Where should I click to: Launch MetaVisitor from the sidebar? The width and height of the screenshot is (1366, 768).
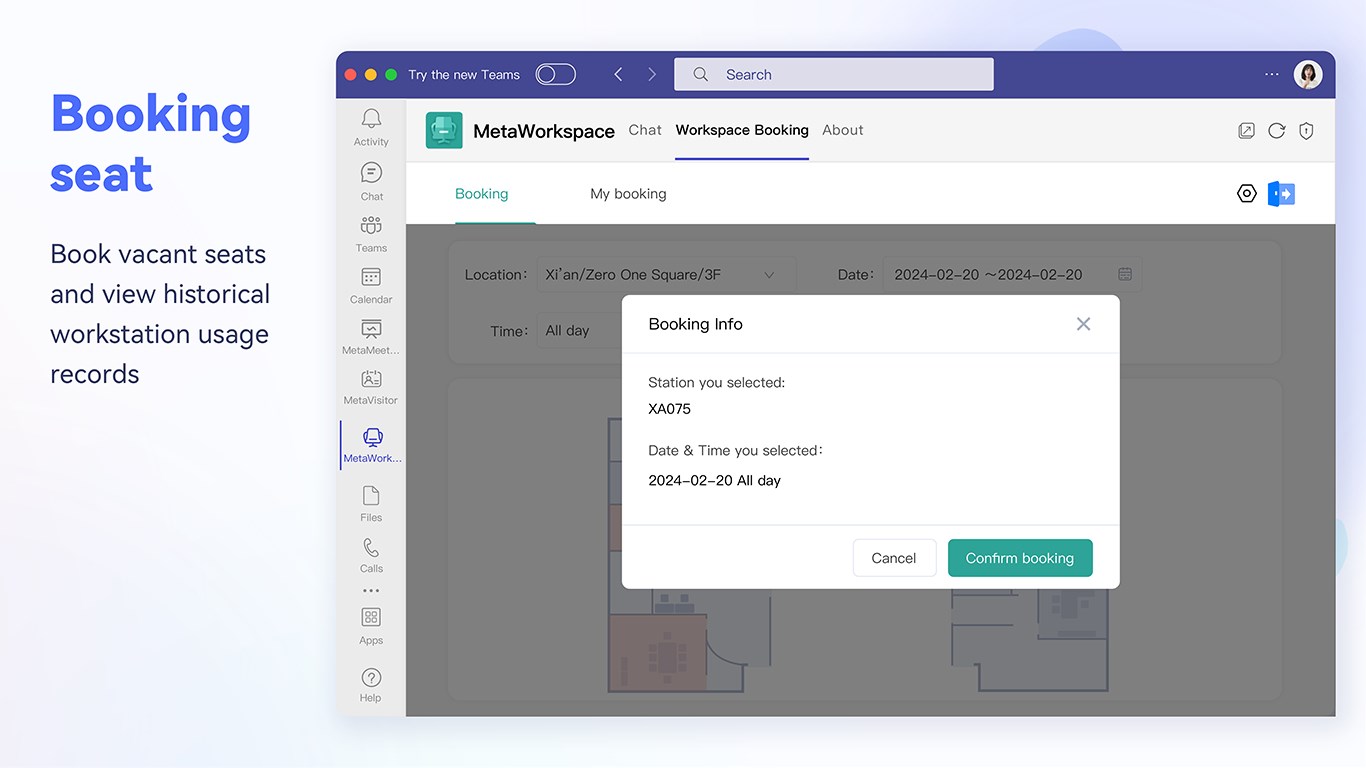(x=371, y=387)
